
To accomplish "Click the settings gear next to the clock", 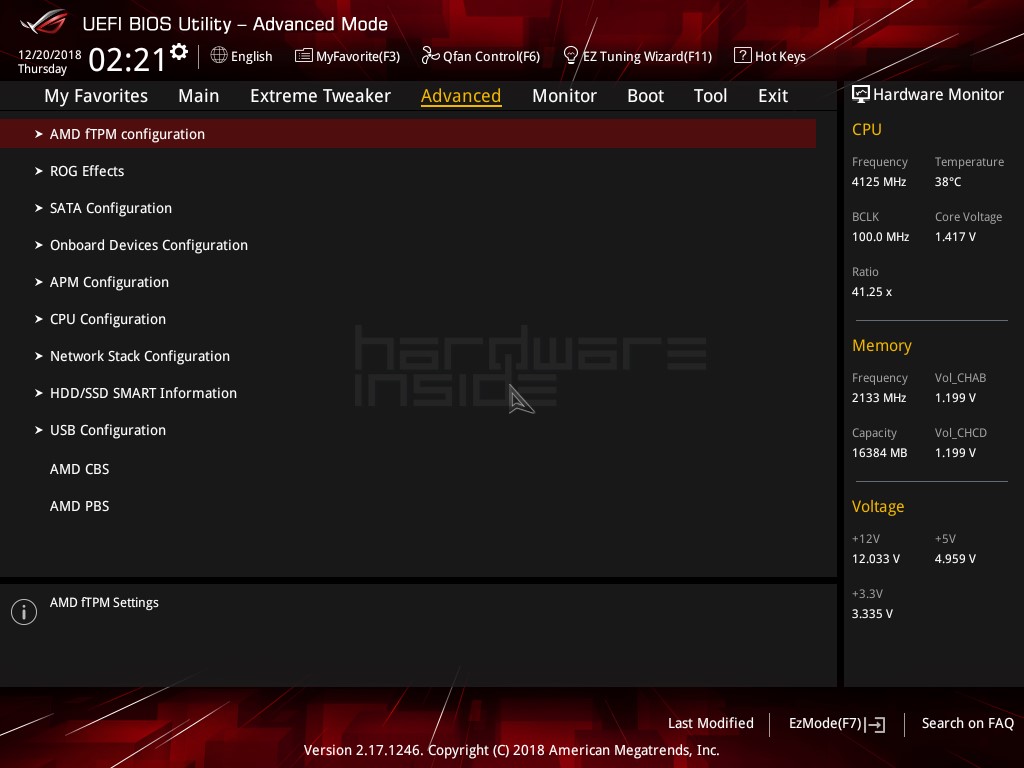I will (x=179, y=52).
